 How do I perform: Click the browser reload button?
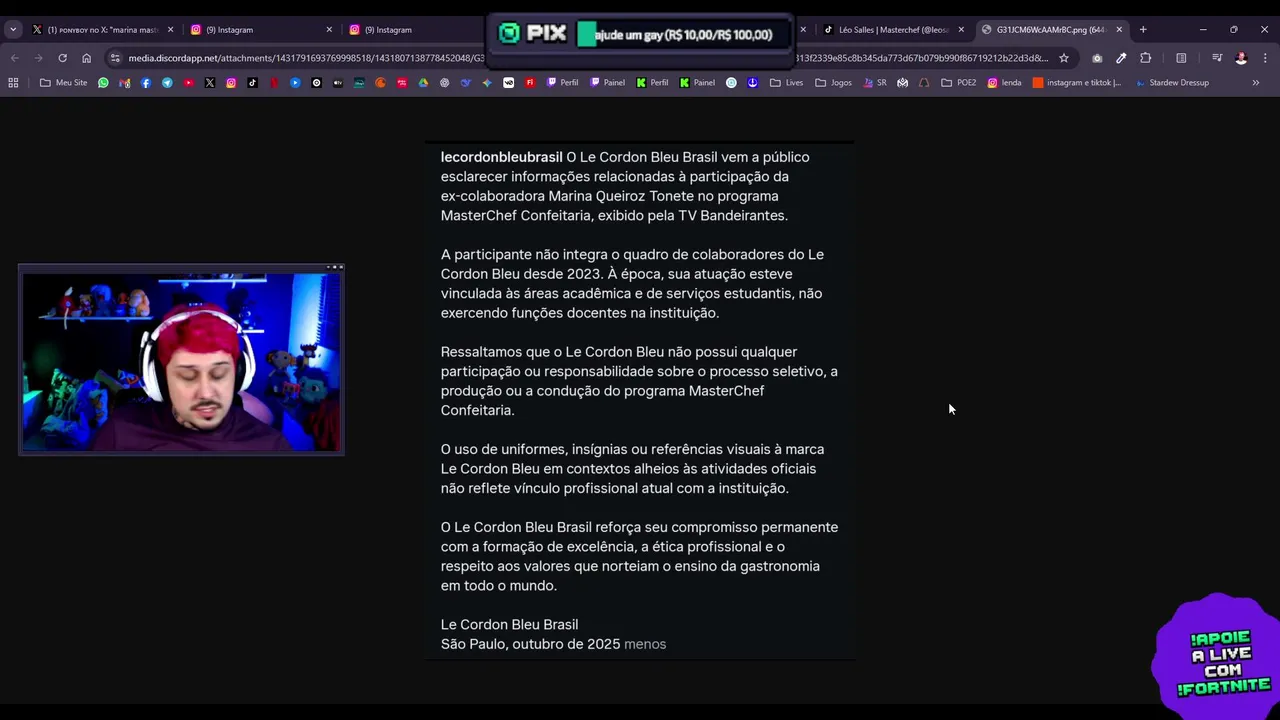point(62,58)
